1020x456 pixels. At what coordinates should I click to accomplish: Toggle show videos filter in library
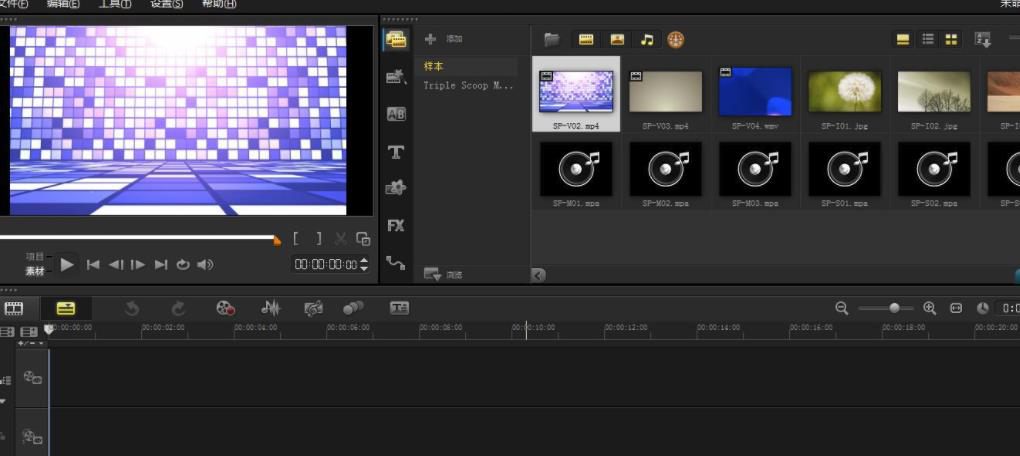[586, 40]
